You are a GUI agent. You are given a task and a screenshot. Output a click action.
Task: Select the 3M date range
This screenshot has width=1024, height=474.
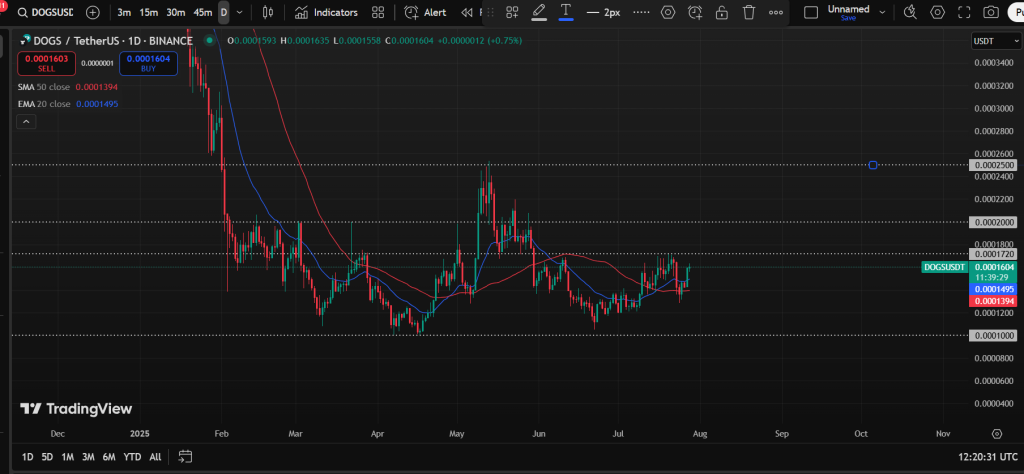click(x=88, y=457)
